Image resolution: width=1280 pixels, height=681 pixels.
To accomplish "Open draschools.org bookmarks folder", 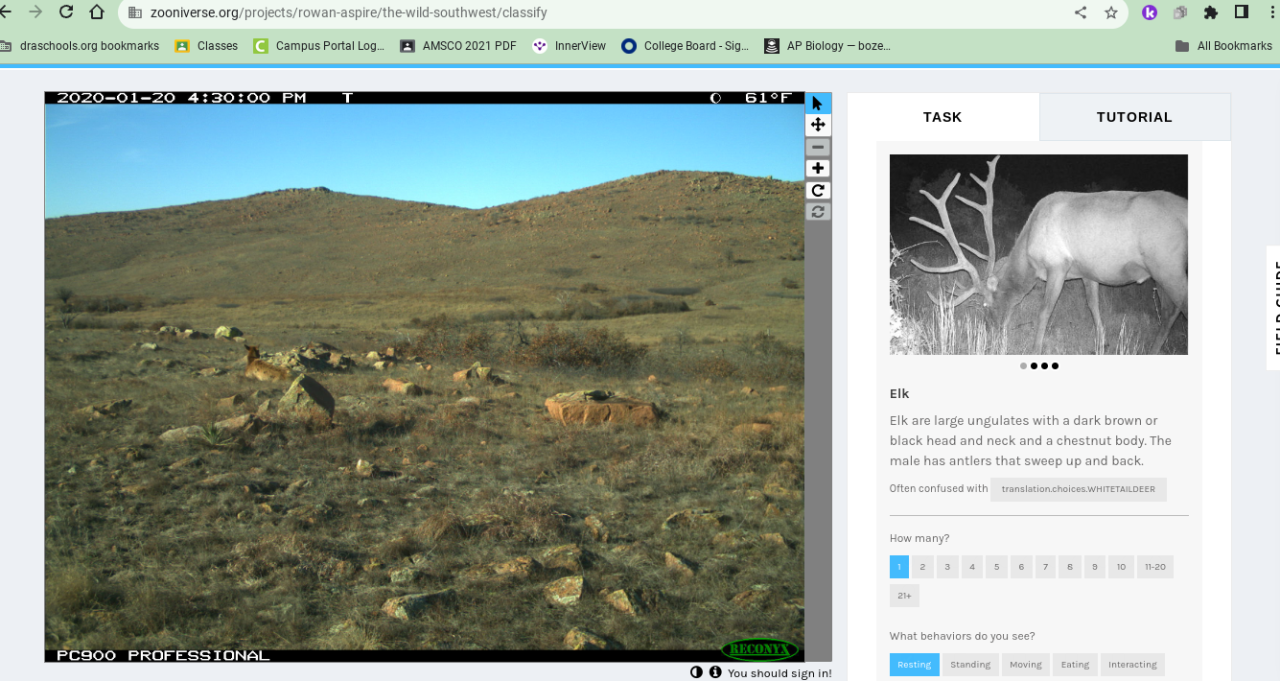I will coord(79,46).
